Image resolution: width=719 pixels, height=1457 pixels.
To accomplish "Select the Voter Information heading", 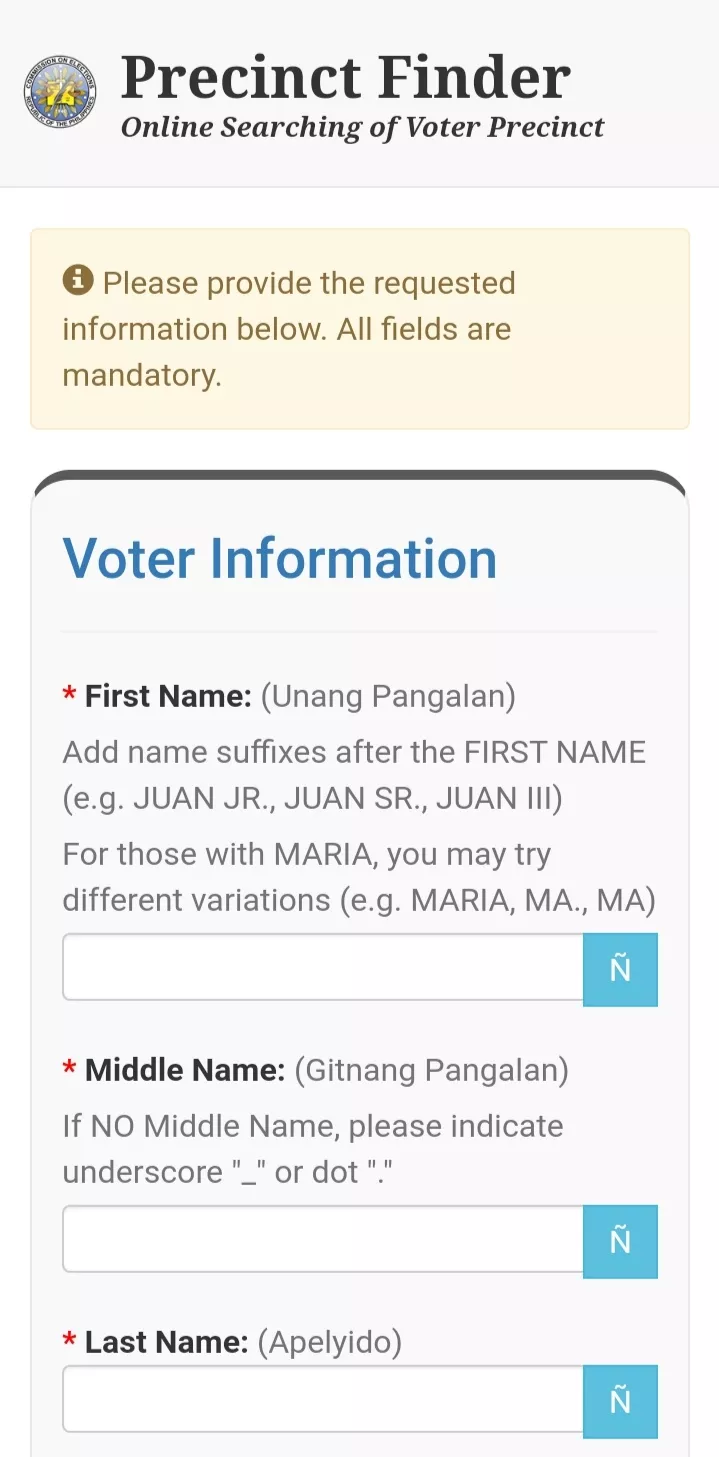I will (x=280, y=558).
